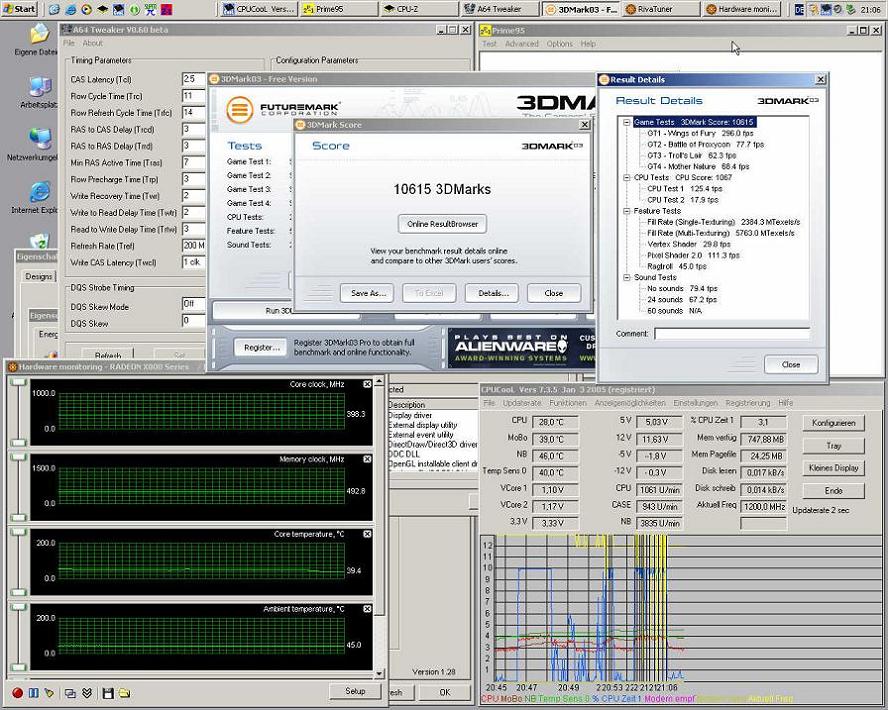
Task: Open the About menu in A64 Tweaker
Action: [92, 43]
